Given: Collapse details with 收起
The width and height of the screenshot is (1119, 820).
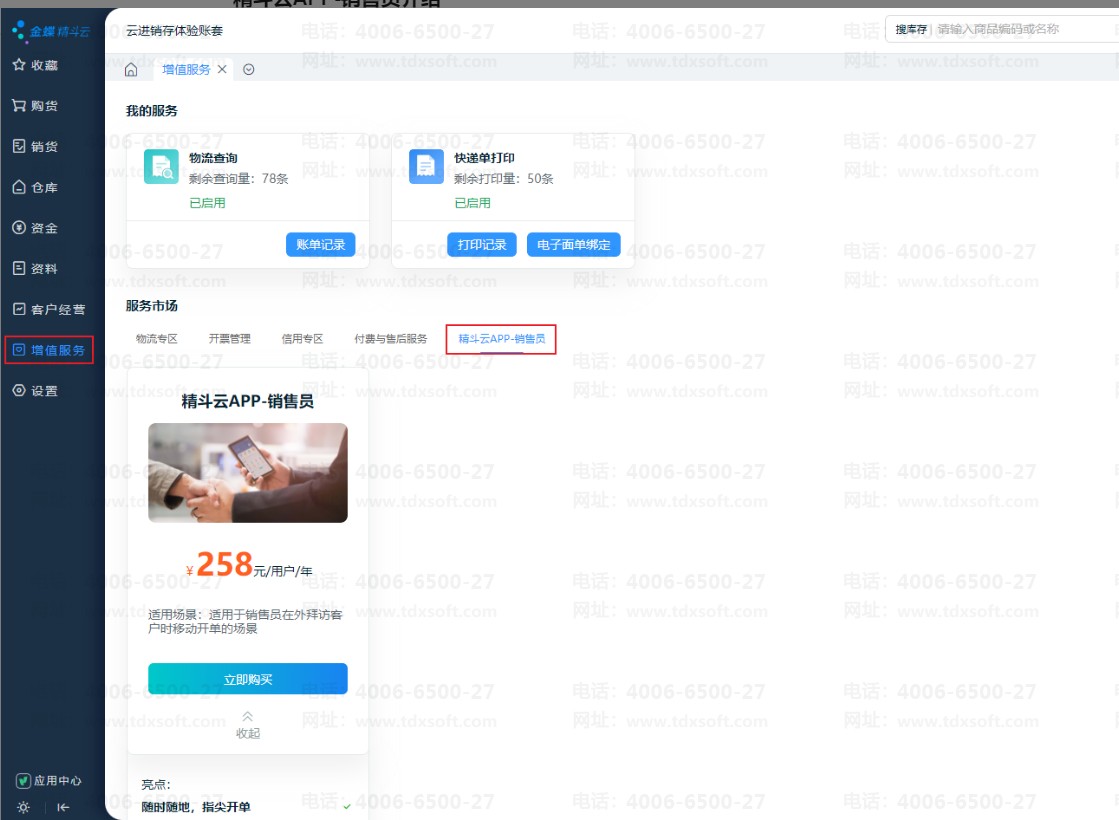Looking at the screenshot, I should point(248,725).
